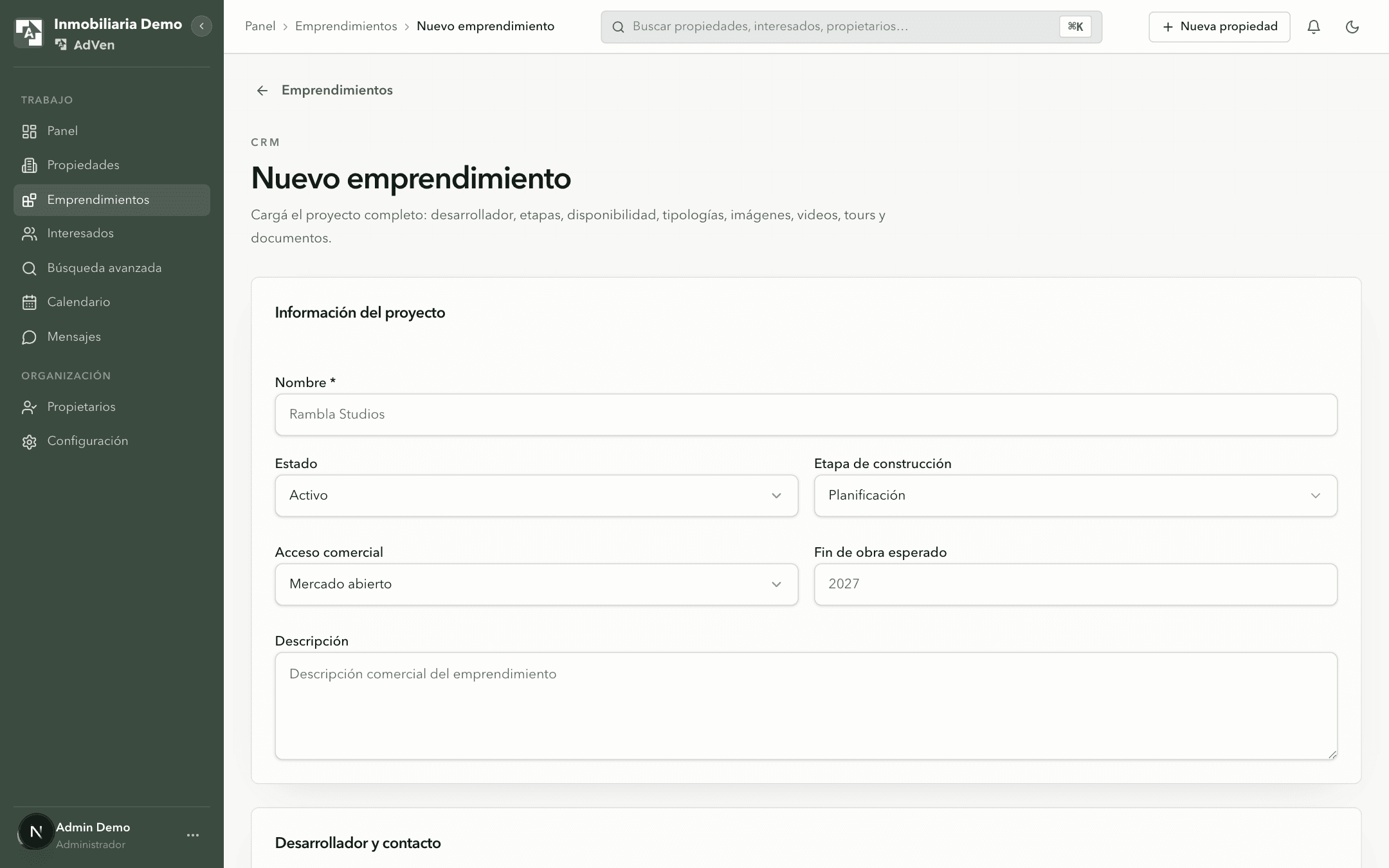Open the Admin Demo three-dots menu

tap(193, 835)
